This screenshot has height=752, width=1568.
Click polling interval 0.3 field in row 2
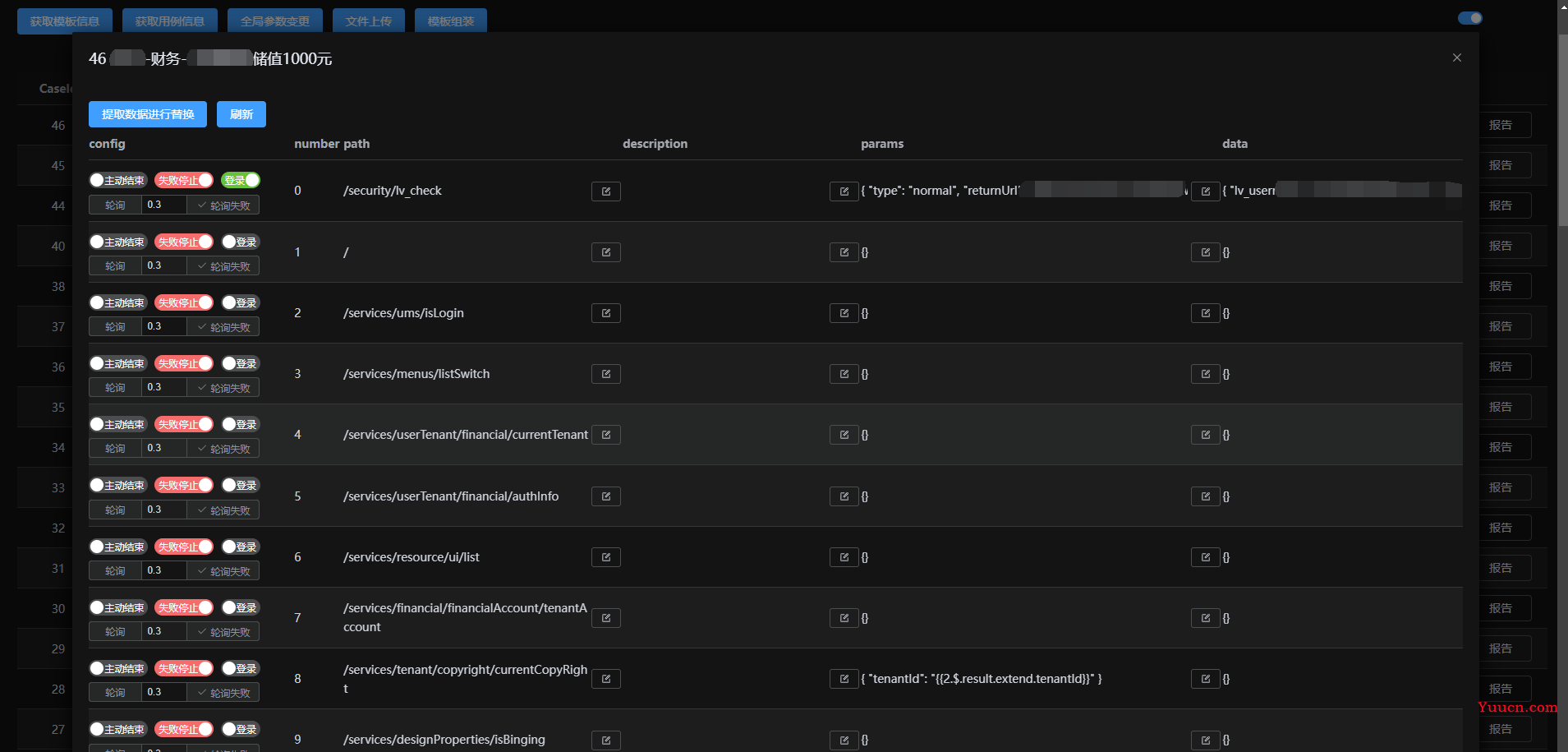point(164,326)
